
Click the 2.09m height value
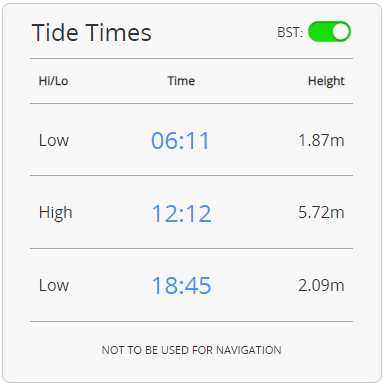click(321, 285)
